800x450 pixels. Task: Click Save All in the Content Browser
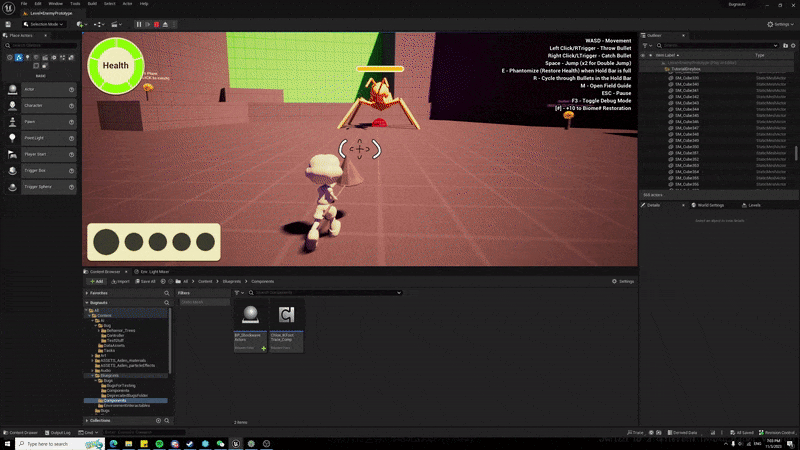(x=145, y=282)
